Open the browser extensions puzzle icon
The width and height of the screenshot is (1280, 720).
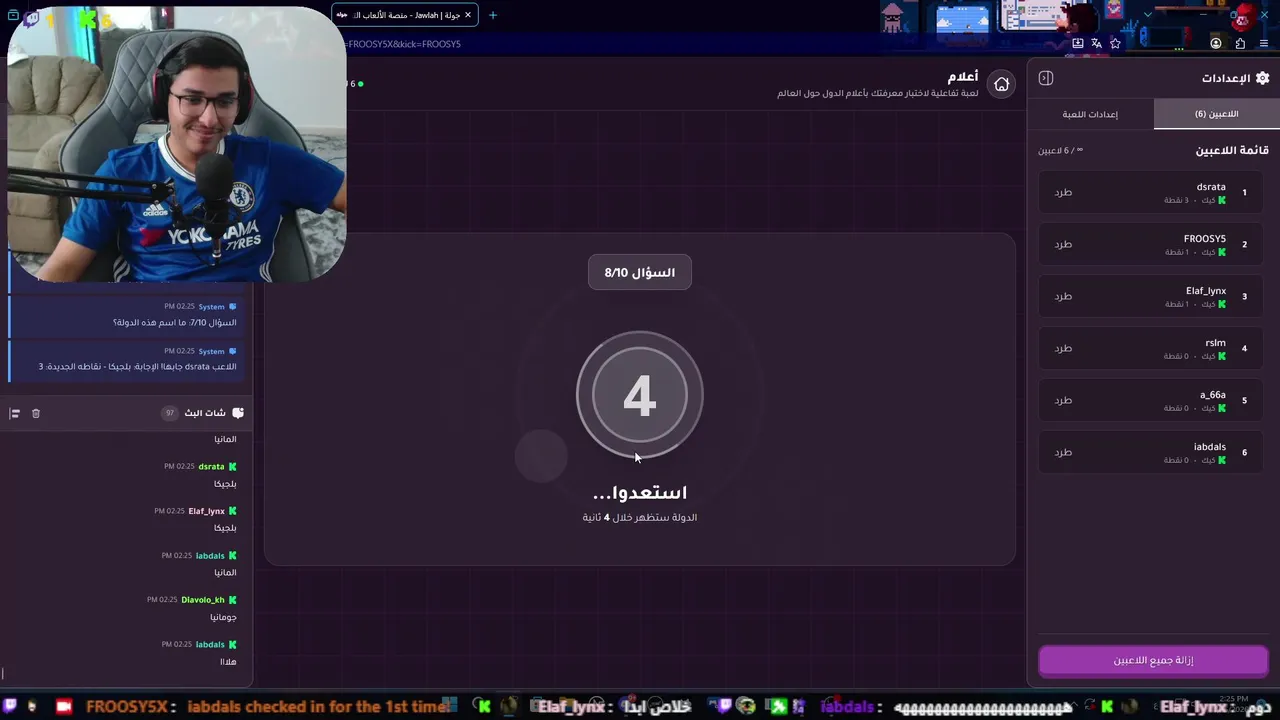click(1240, 44)
